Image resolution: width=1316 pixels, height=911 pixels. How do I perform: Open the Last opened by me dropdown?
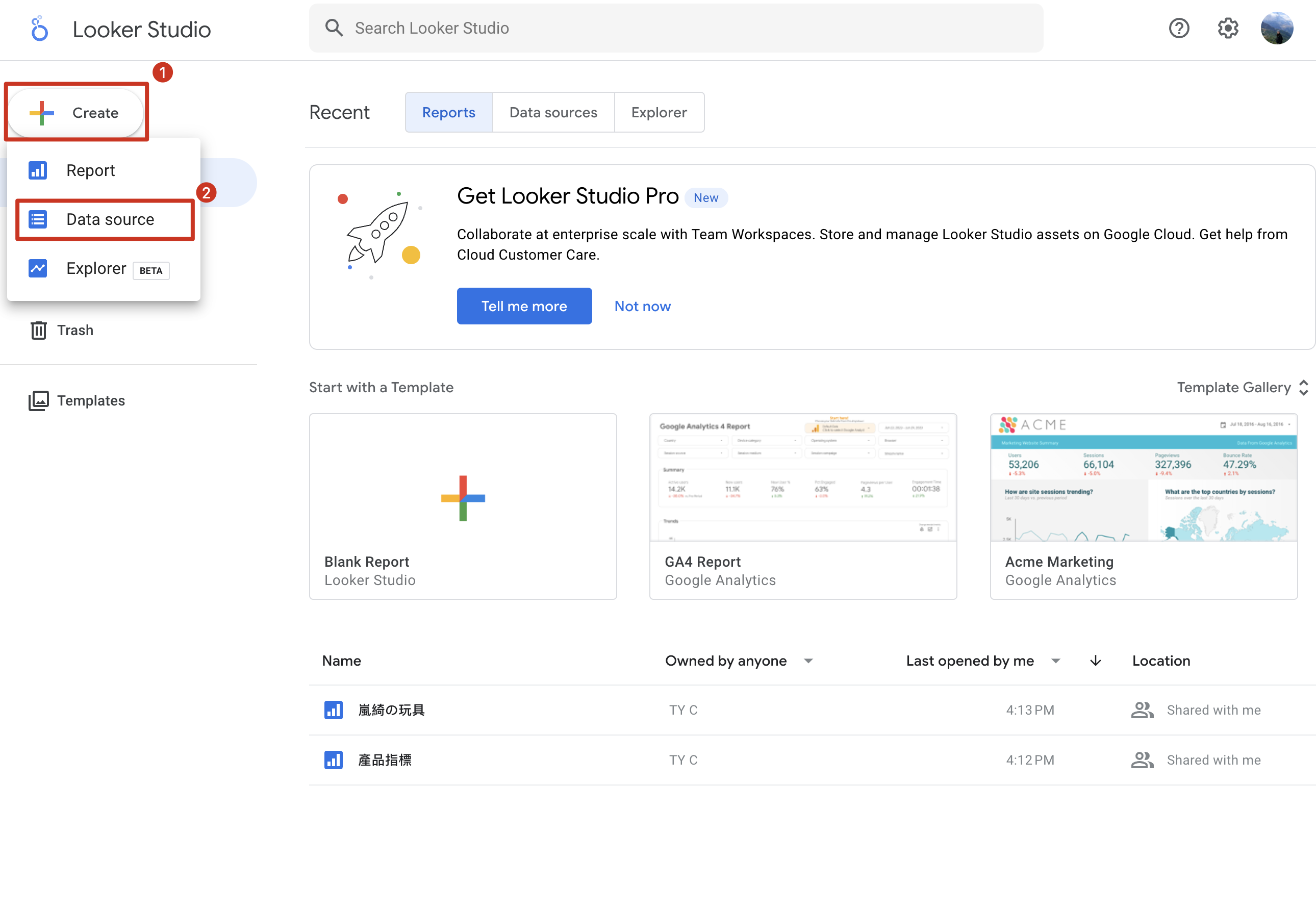pyautogui.click(x=983, y=661)
